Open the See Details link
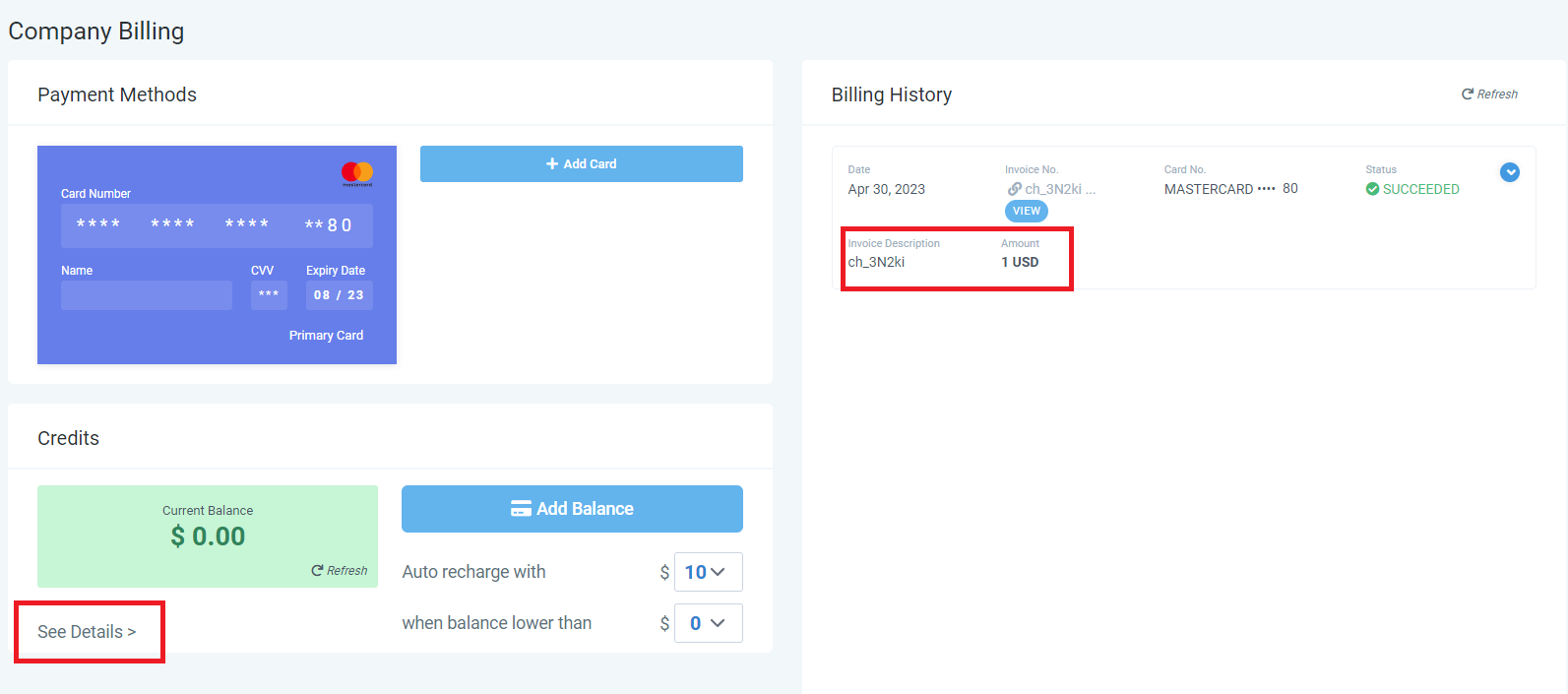This screenshot has width=1568, height=694. pos(87,632)
